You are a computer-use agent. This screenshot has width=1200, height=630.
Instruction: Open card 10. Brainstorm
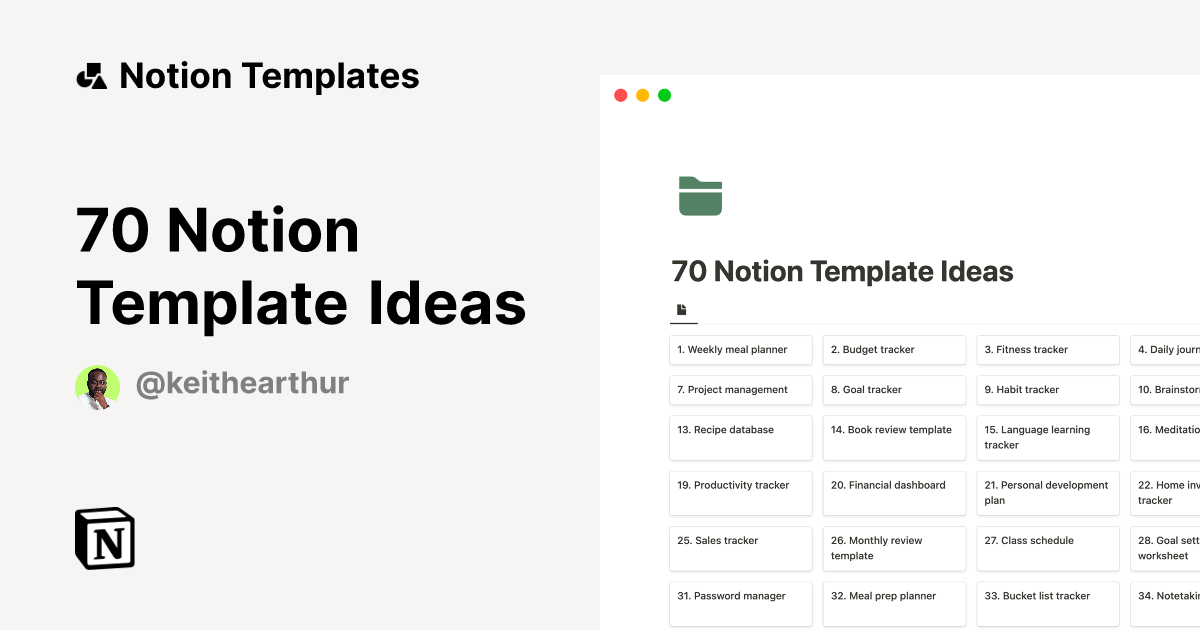point(1165,390)
